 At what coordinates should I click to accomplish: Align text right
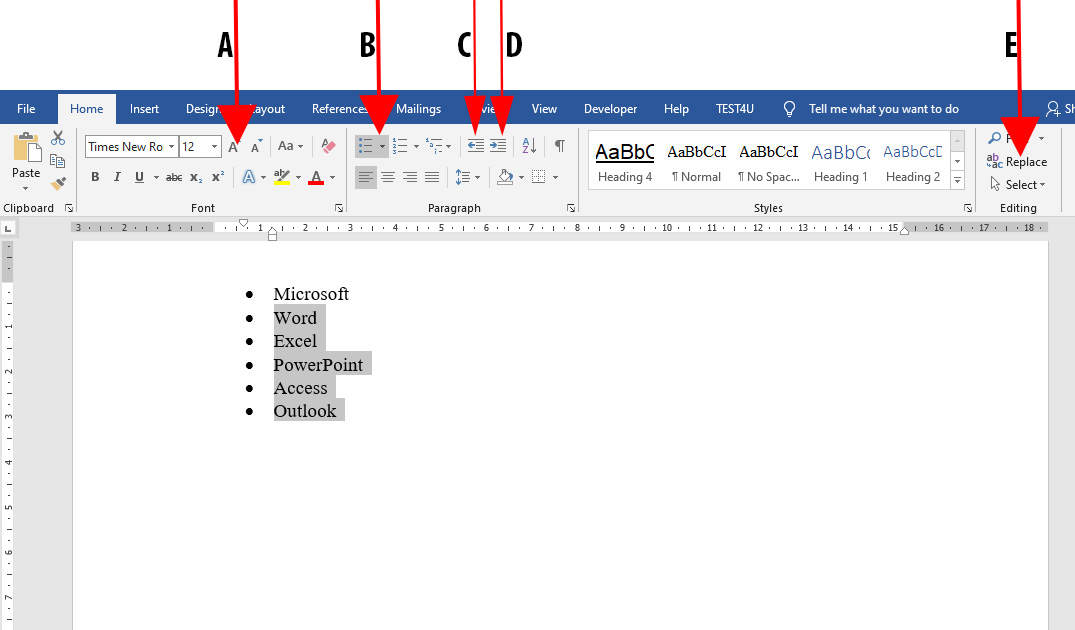tap(410, 178)
